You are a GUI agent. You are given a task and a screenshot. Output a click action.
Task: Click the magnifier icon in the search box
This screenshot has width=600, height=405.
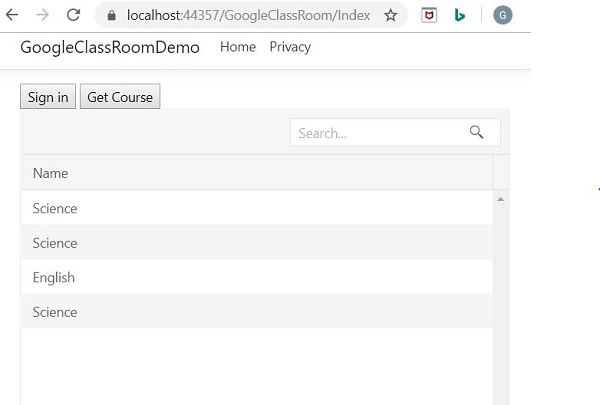476,132
